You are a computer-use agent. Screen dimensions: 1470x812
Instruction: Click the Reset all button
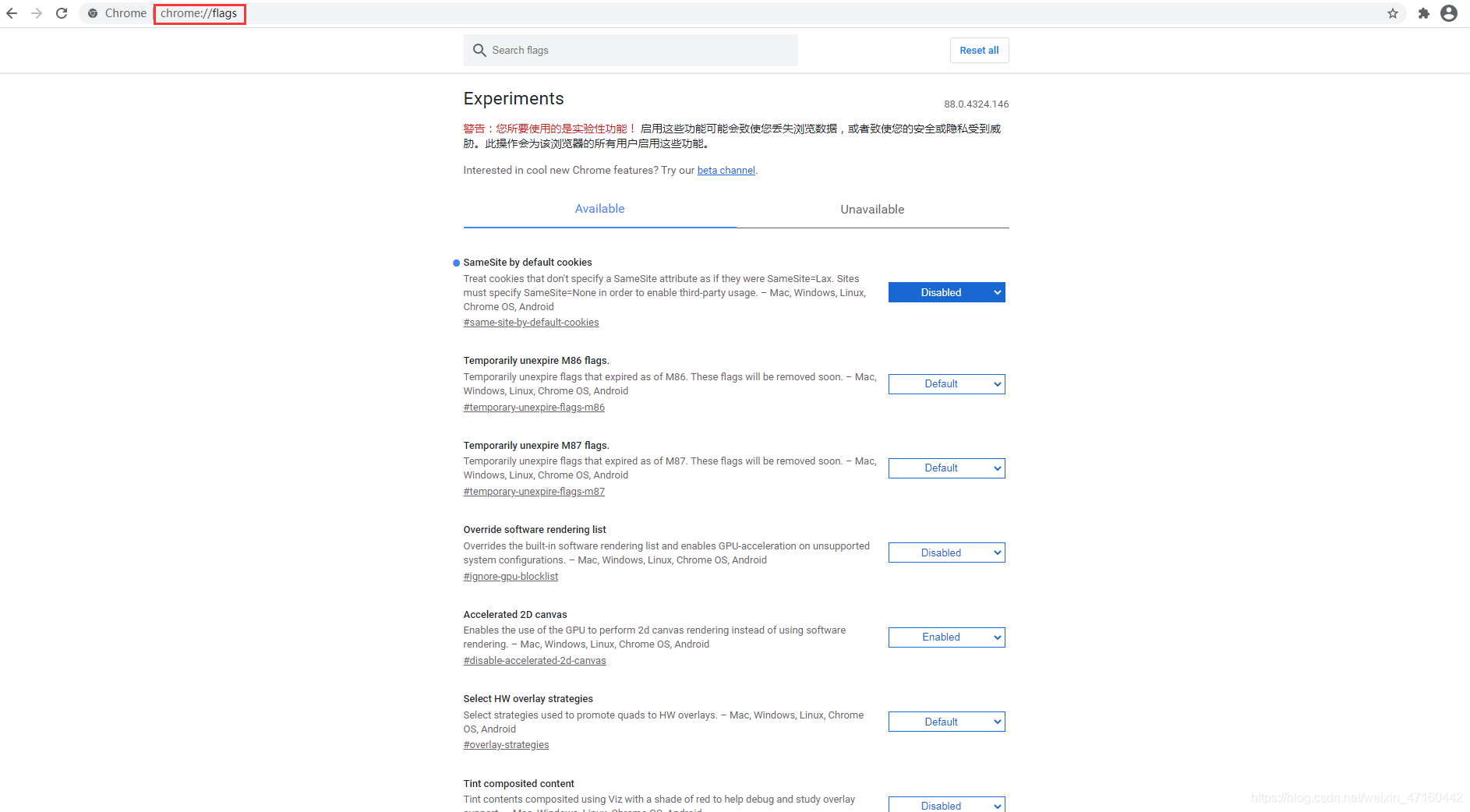click(979, 50)
